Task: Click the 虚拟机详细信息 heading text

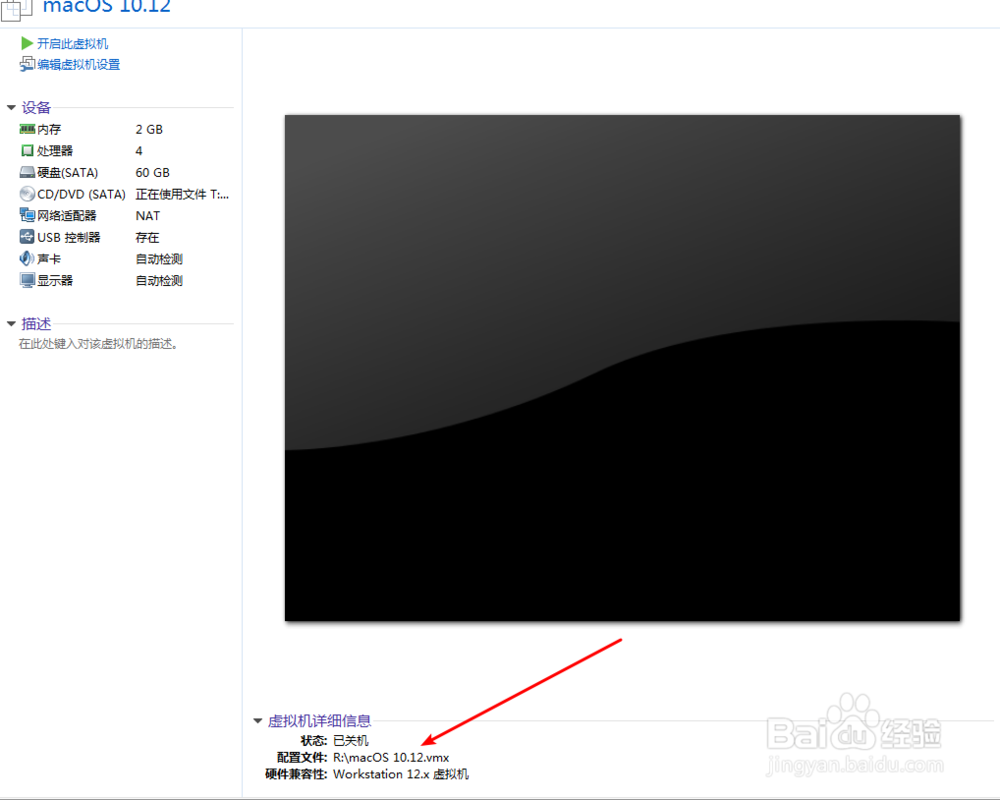Action: (320, 721)
